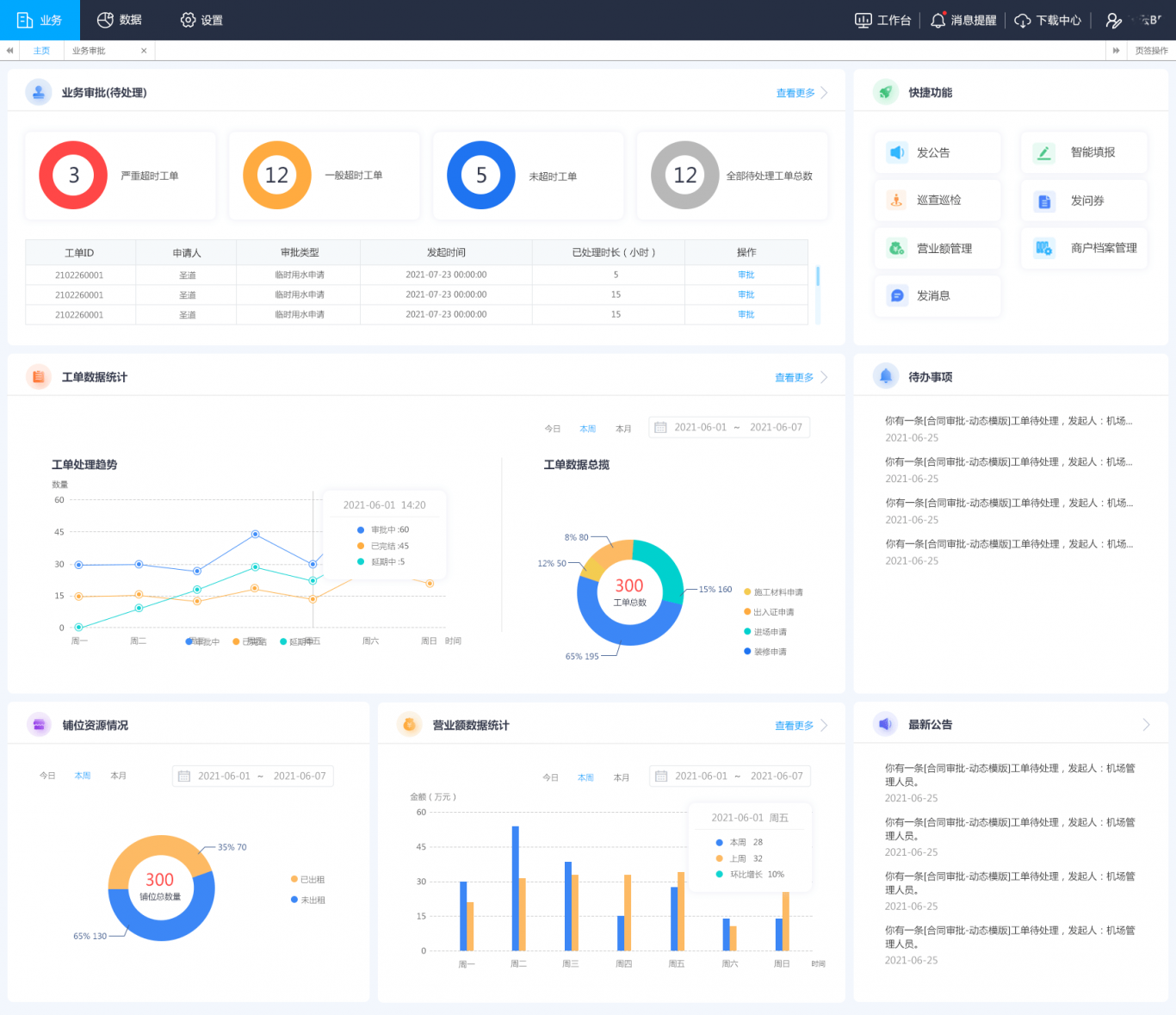Click the 快捷功能 rocket icon
Screen dimensions: 1176x1015
886,92
